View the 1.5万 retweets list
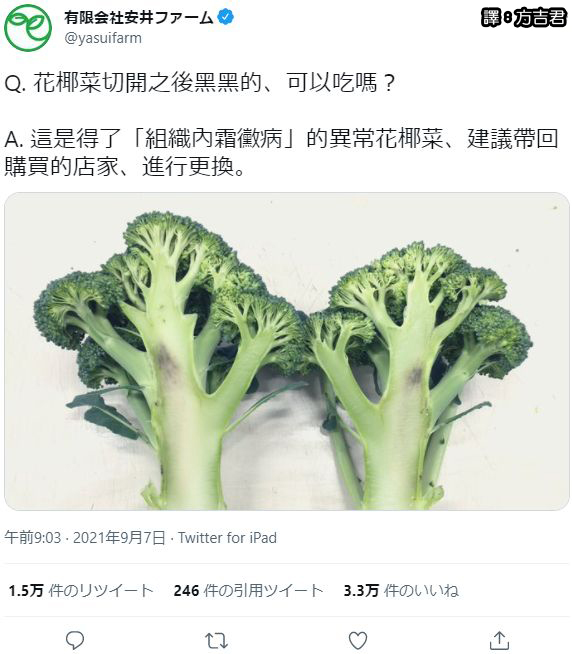 (81, 591)
